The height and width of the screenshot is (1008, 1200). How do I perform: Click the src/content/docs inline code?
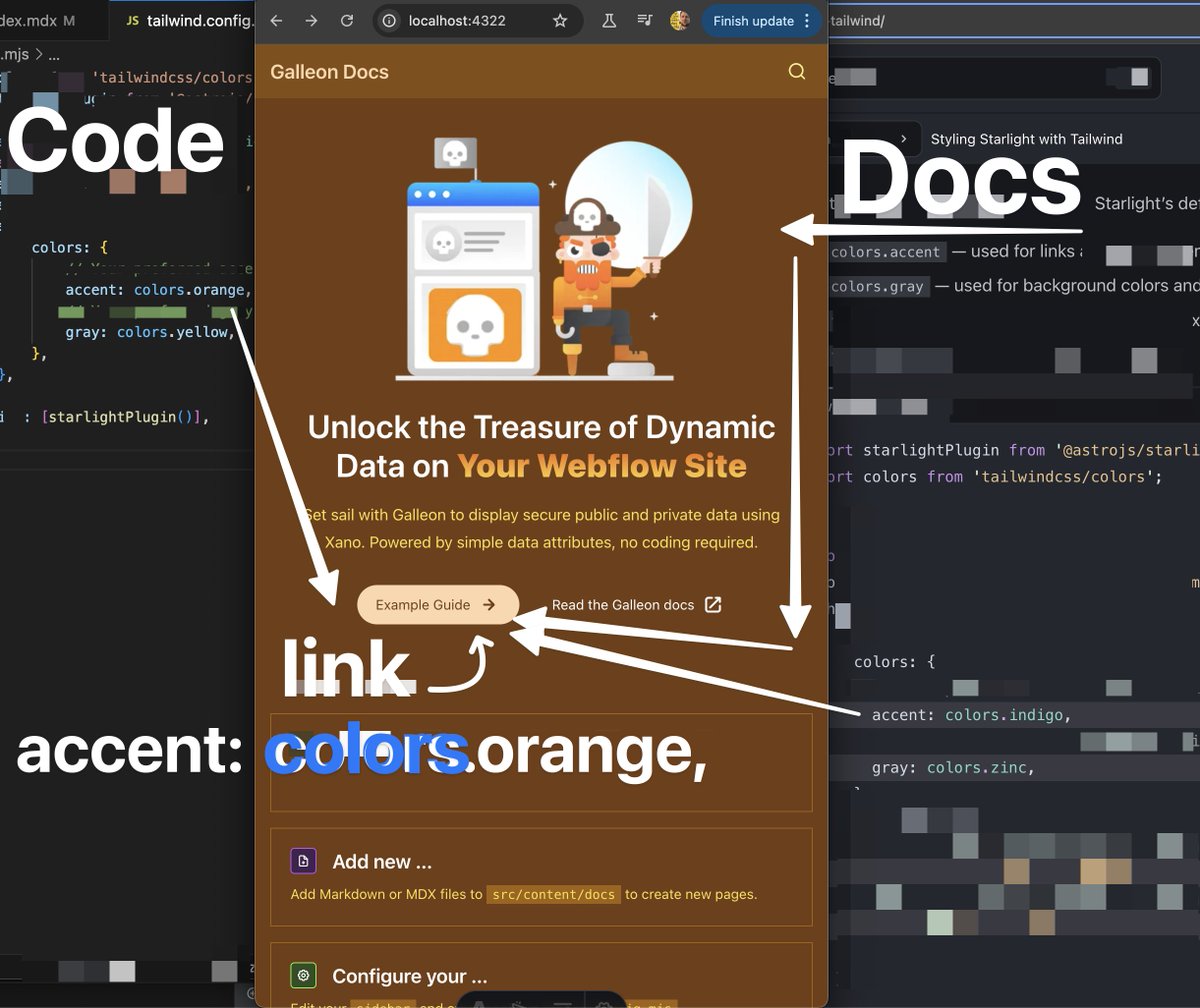pos(554,894)
